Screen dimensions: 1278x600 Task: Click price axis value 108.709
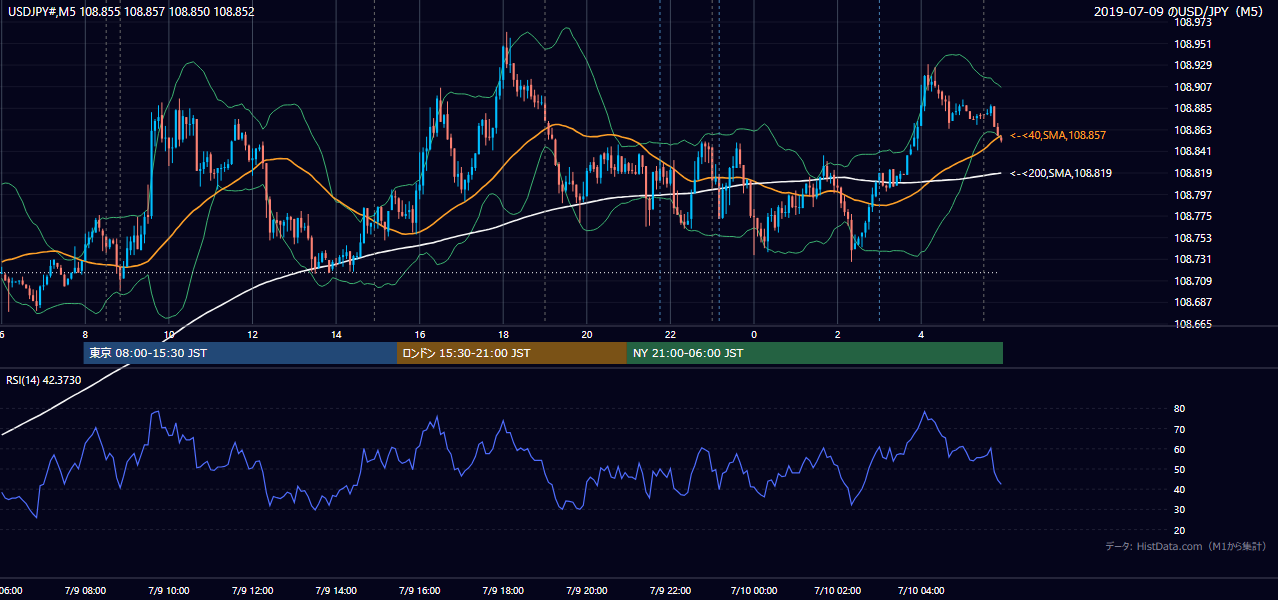[x=1193, y=281]
